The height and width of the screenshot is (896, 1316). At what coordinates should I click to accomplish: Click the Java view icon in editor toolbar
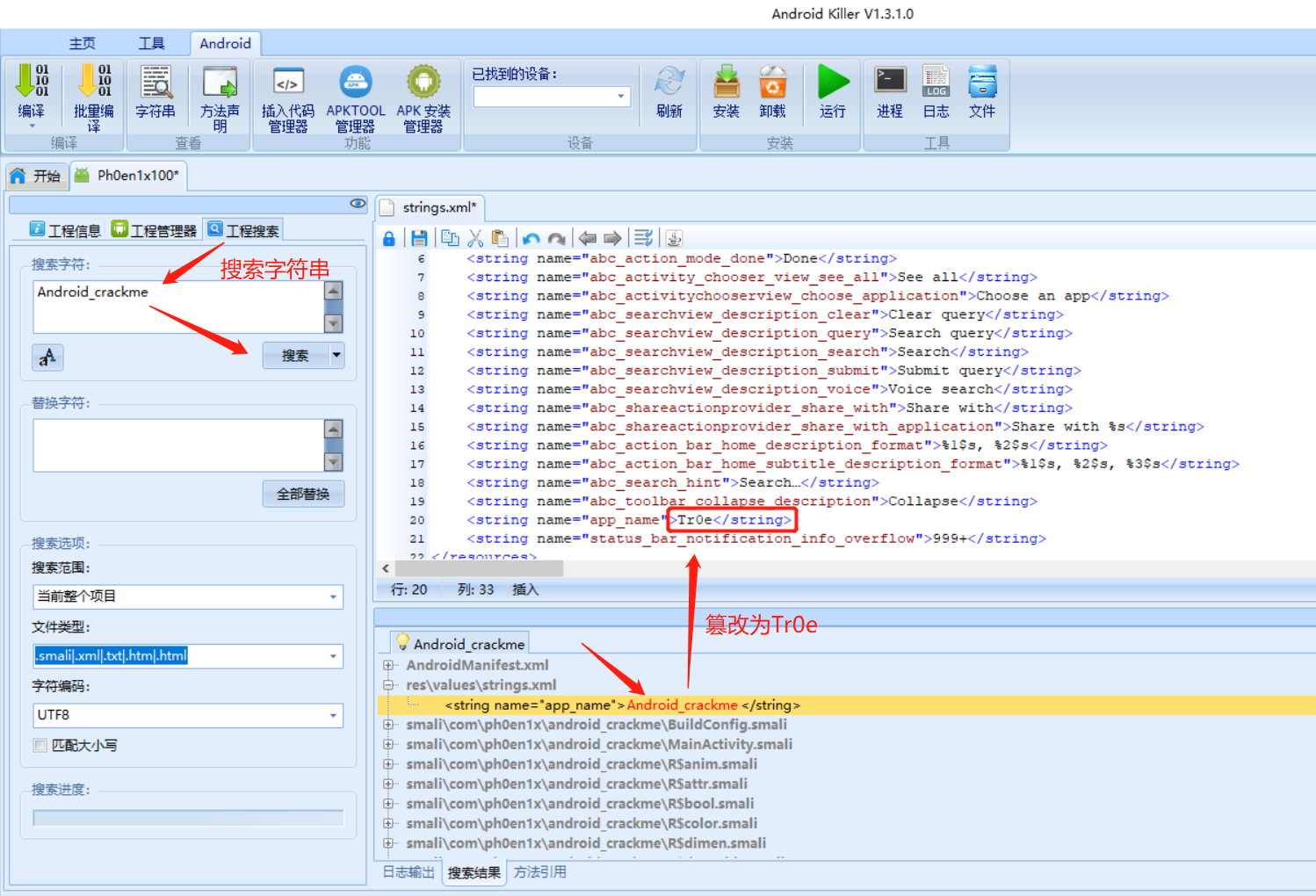tap(674, 238)
